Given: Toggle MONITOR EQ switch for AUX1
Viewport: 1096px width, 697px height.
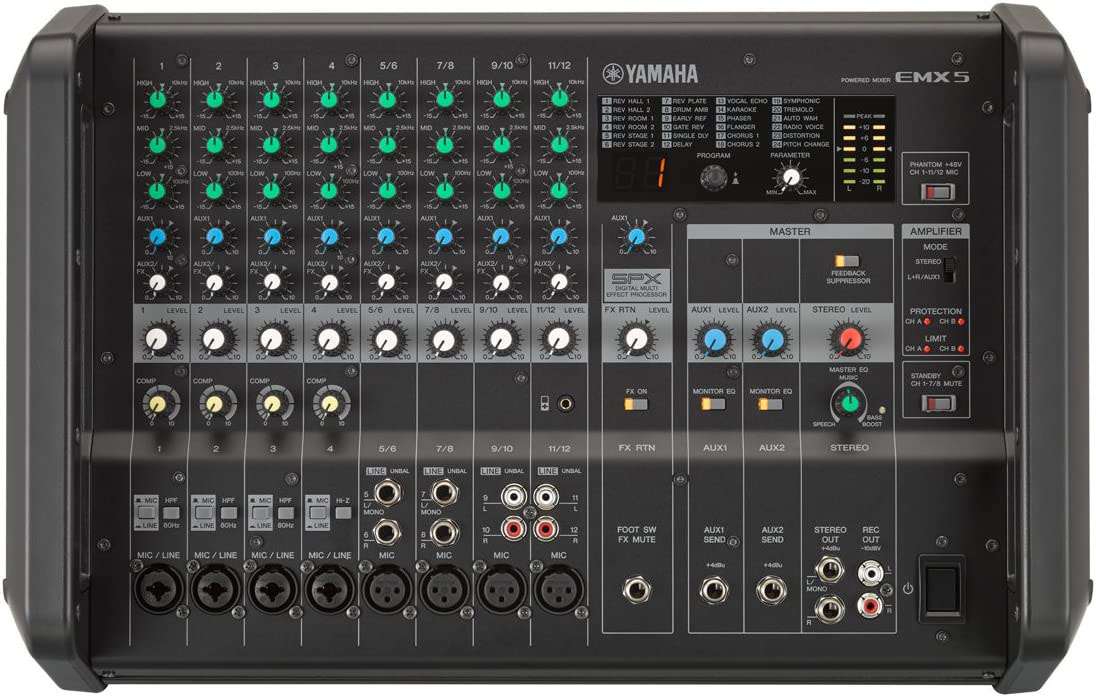Looking at the screenshot, I should pos(713,404).
